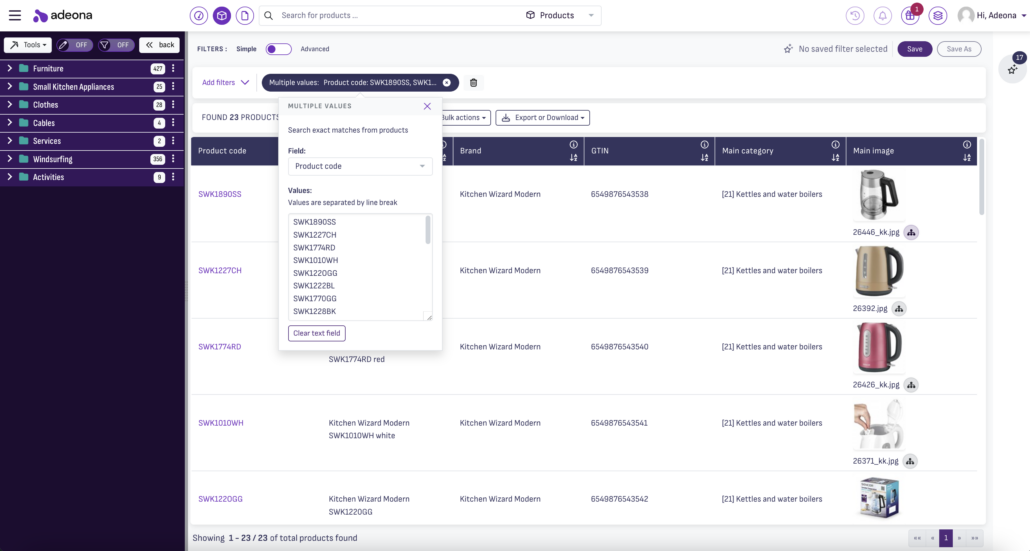Open the products cube icon
The image size is (1030, 551).
coord(221,15)
